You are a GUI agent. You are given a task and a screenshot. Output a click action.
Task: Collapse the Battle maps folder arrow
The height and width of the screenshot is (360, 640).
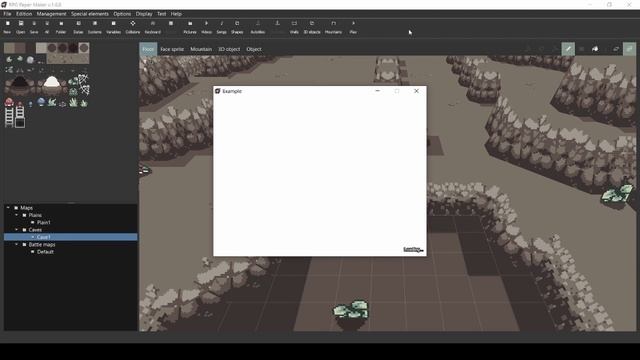(x=16, y=244)
